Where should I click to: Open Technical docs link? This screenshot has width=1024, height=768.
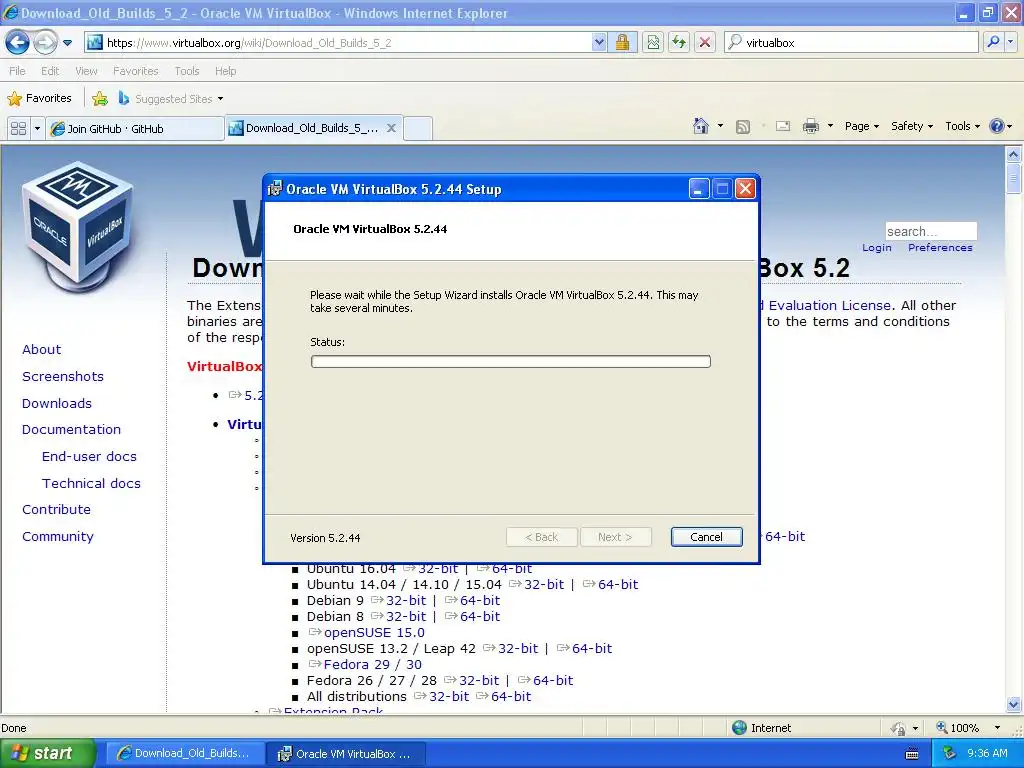(x=91, y=483)
